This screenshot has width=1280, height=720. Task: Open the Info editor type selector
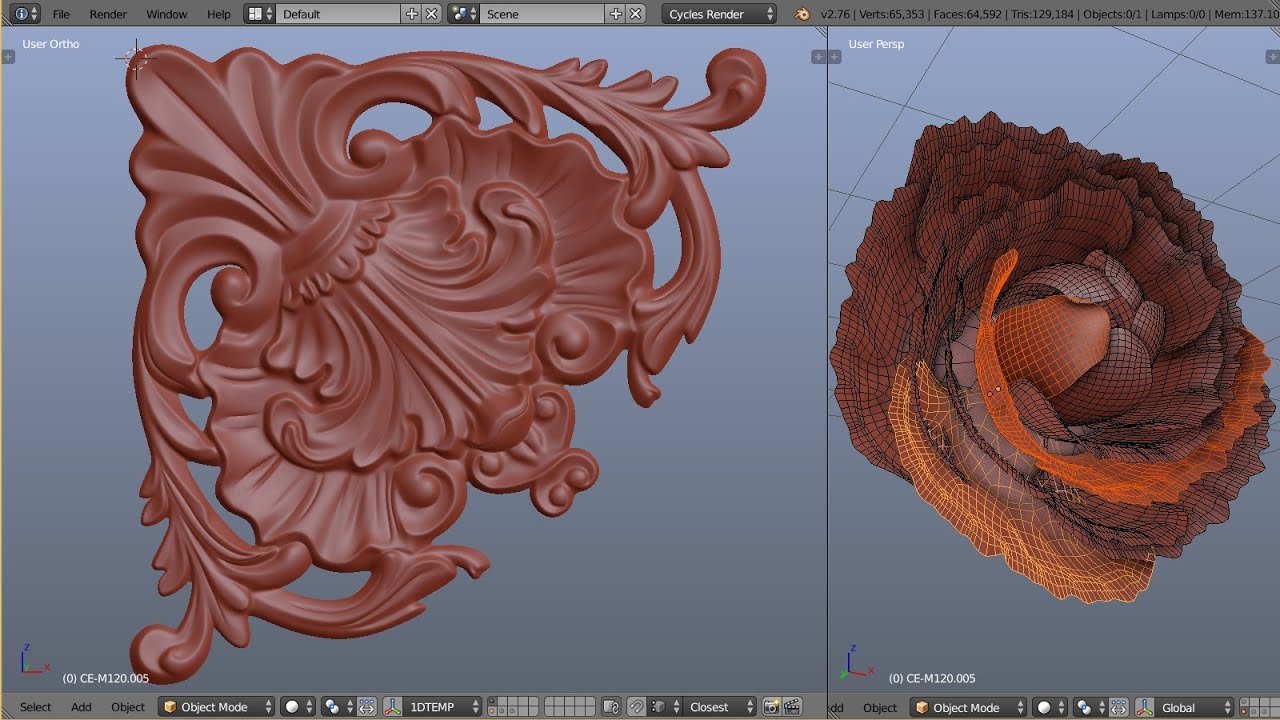(x=26, y=14)
